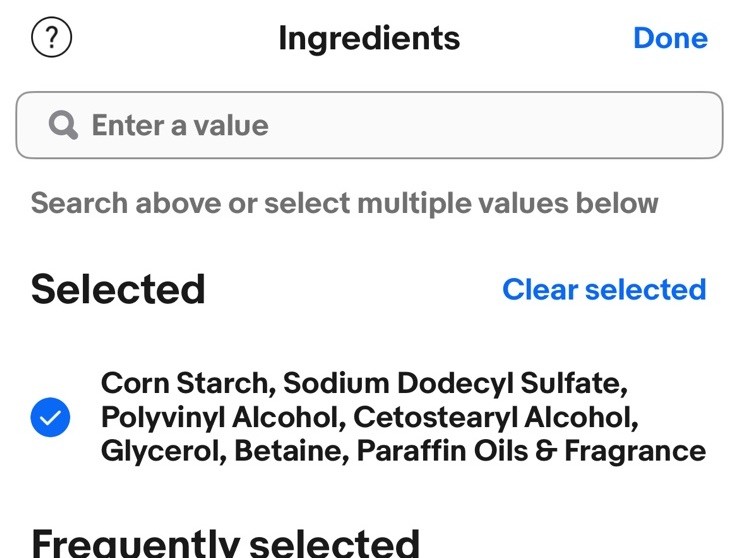736x558 pixels.
Task: Click the Done link at top right
Action: click(670, 38)
